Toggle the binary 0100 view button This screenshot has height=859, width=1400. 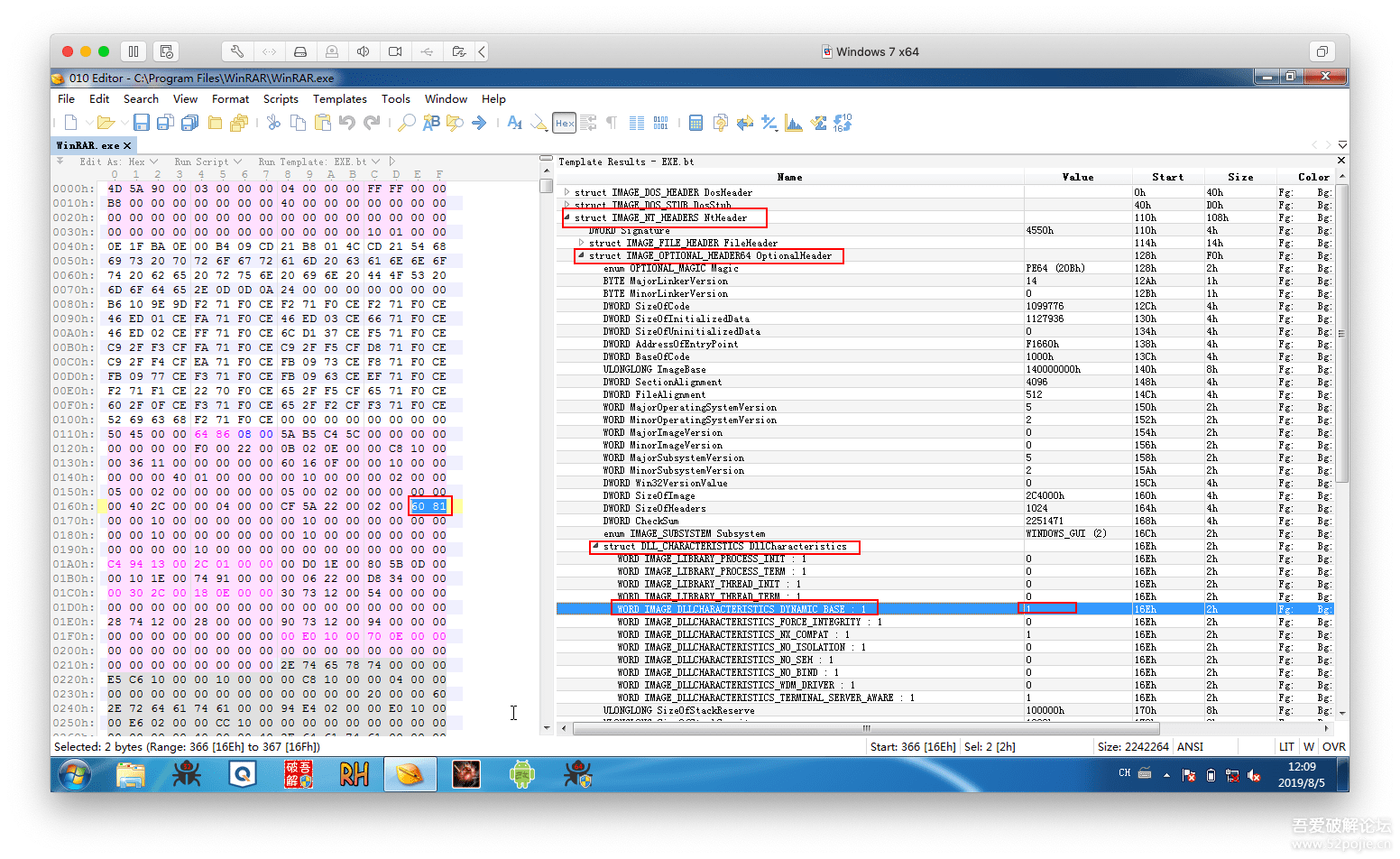point(660,123)
